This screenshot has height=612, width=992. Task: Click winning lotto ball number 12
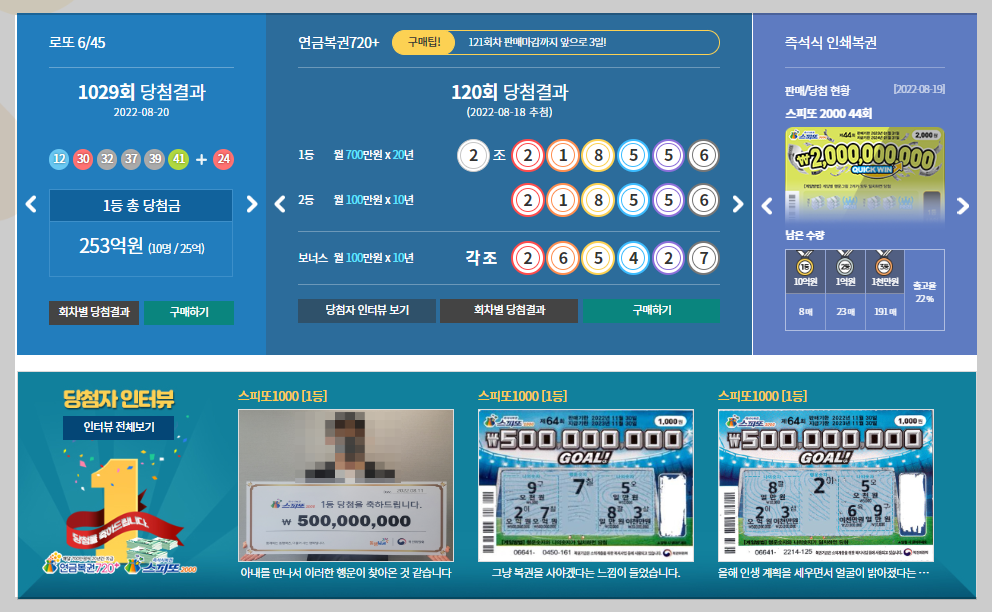pos(59,159)
